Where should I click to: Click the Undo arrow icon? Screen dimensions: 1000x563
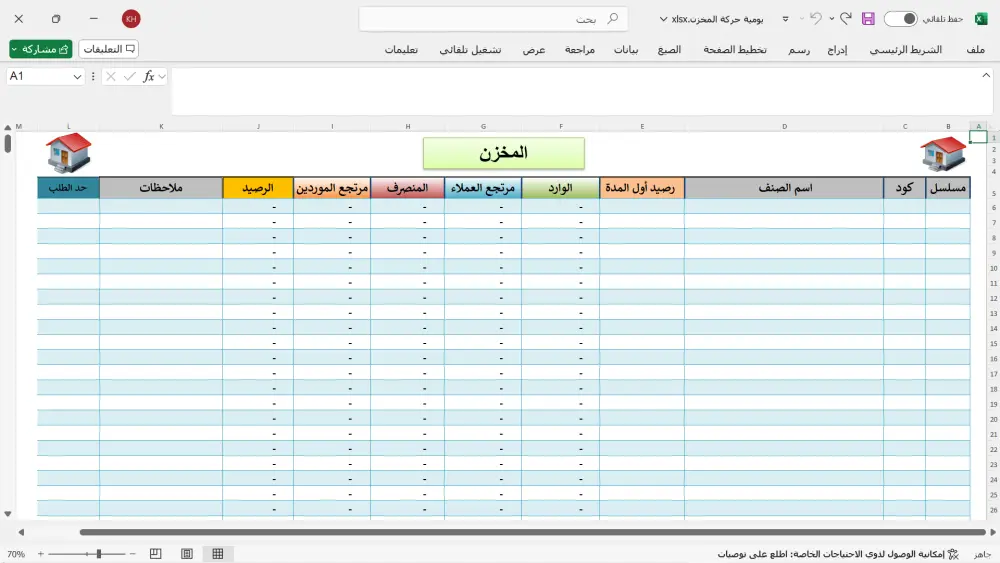click(816, 18)
